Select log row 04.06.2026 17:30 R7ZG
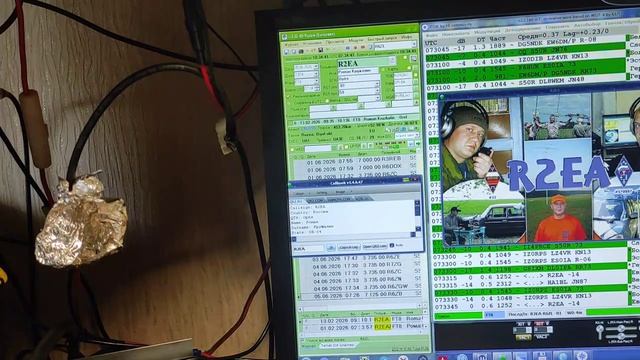 [x=359, y=265]
